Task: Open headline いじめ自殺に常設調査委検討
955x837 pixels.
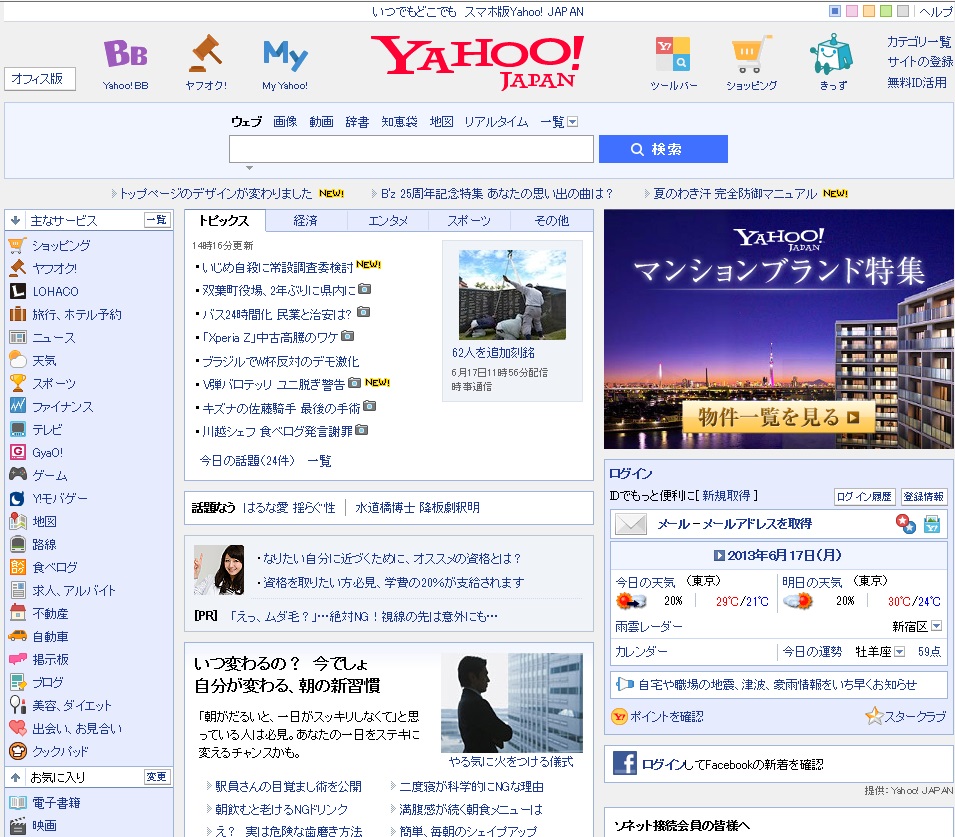Action: 278,267
